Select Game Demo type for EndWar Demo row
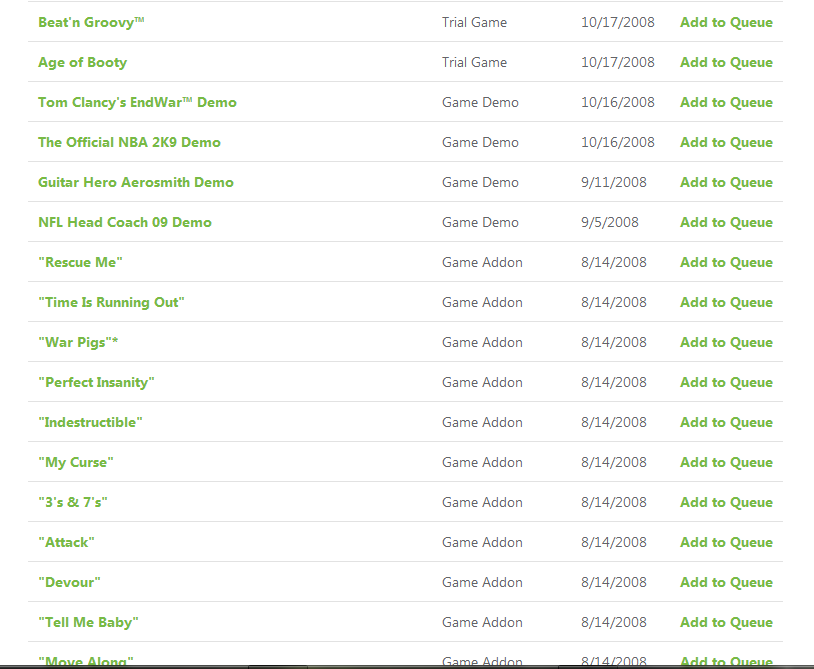Viewport: 814px width, 669px height. 480,102
